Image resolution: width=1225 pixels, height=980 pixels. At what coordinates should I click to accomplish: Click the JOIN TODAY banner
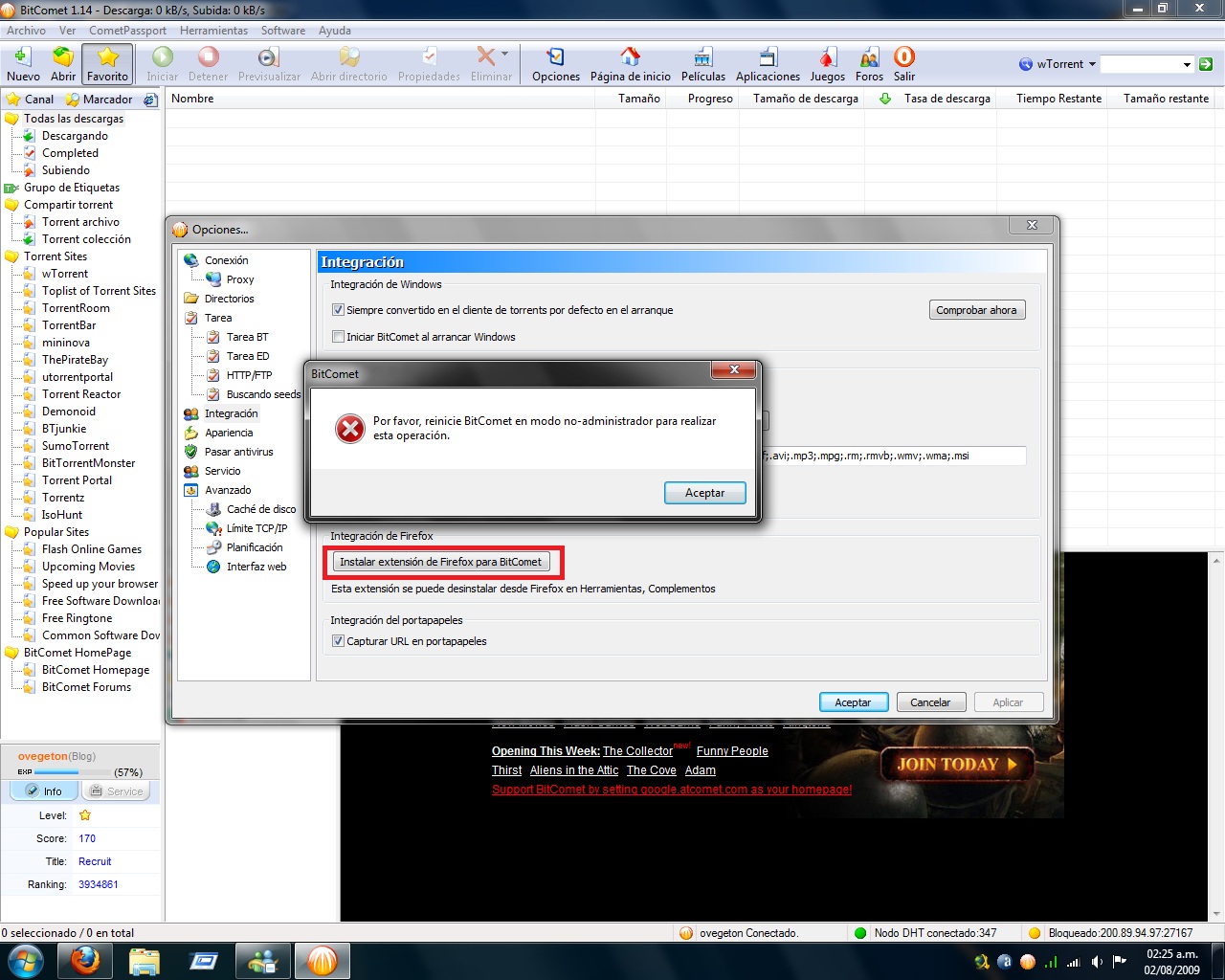click(x=956, y=765)
